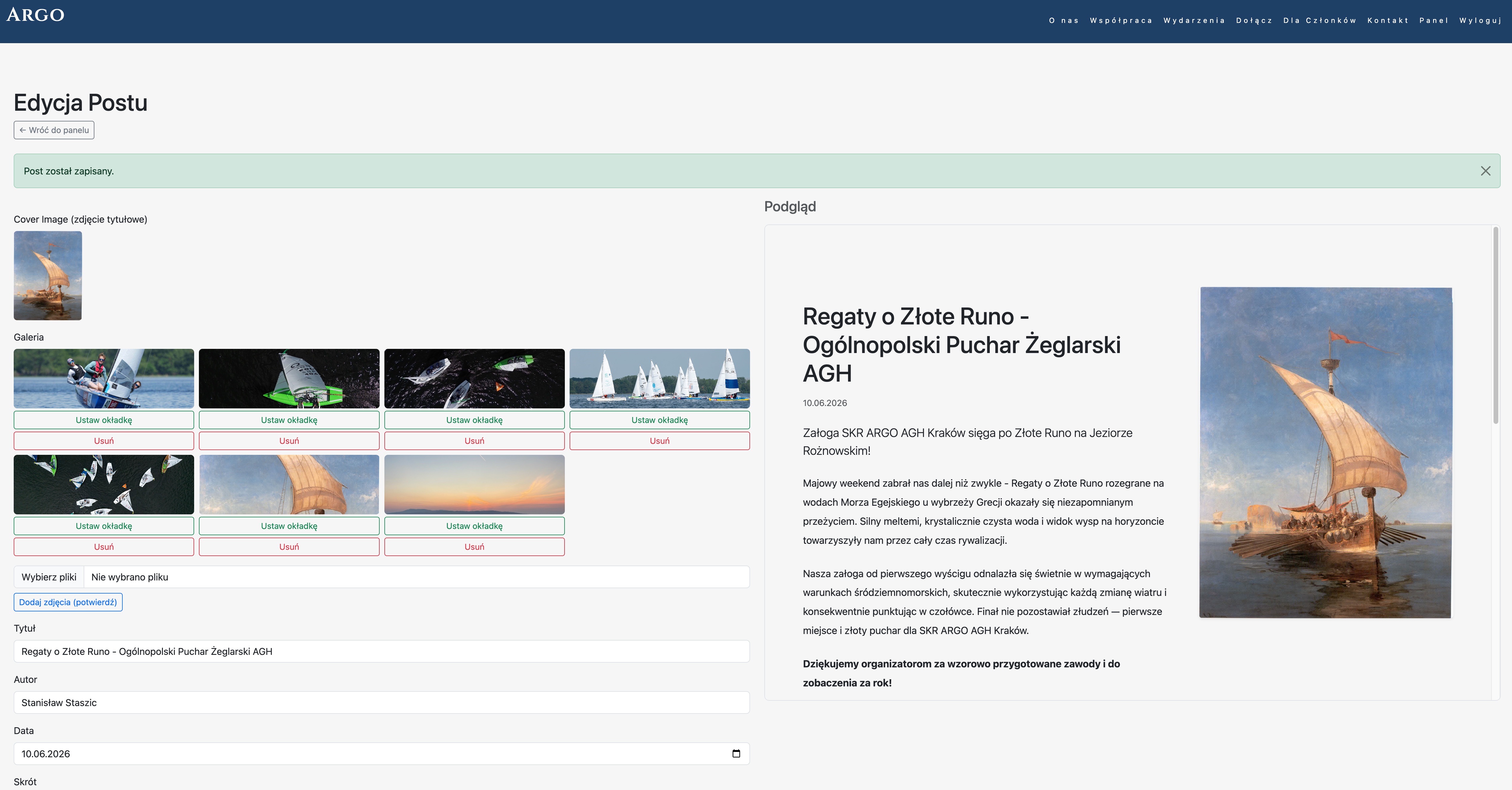Click Usuń under the ship painting thumbnail

coord(289,547)
